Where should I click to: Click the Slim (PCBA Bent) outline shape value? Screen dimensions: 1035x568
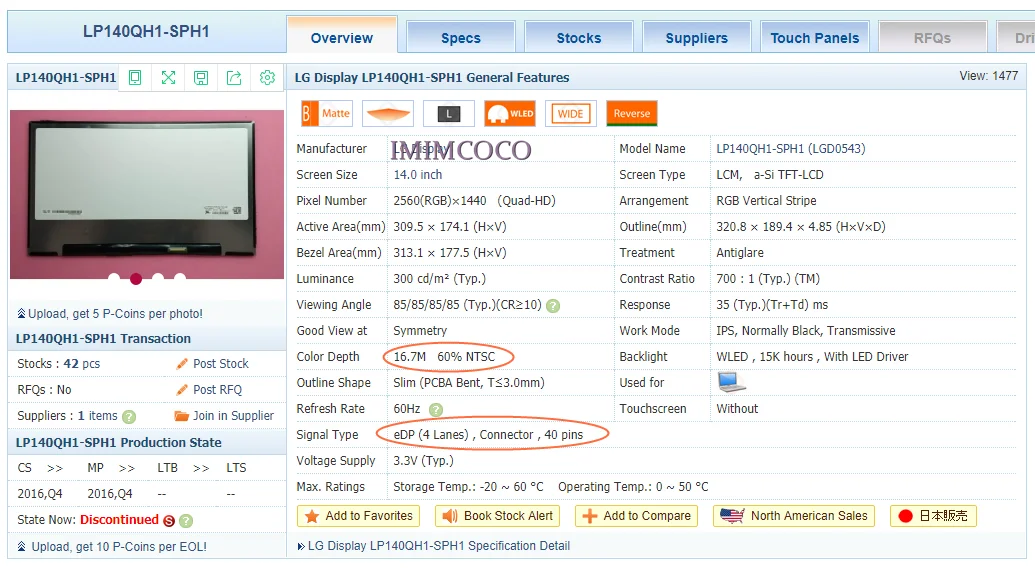pos(469,383)
